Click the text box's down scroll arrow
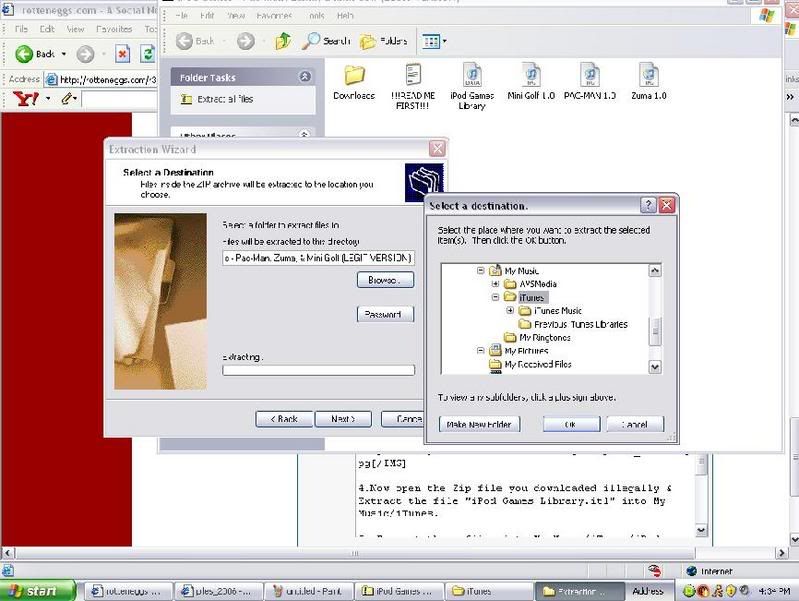This screenshot has width=799, height=601. pyautogui.click(x=701, y=530)
